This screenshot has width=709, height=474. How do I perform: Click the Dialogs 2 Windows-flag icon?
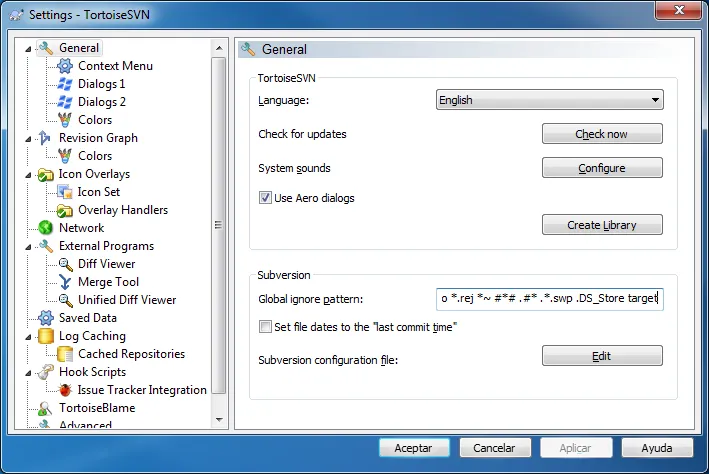pos(65,102)
